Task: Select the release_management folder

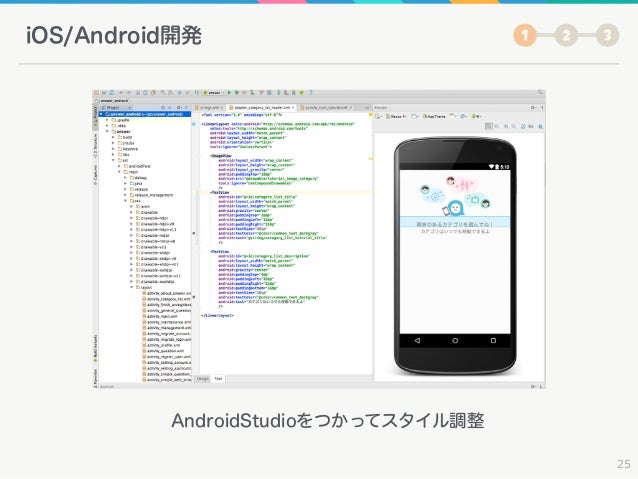Action: click(153, 195)
